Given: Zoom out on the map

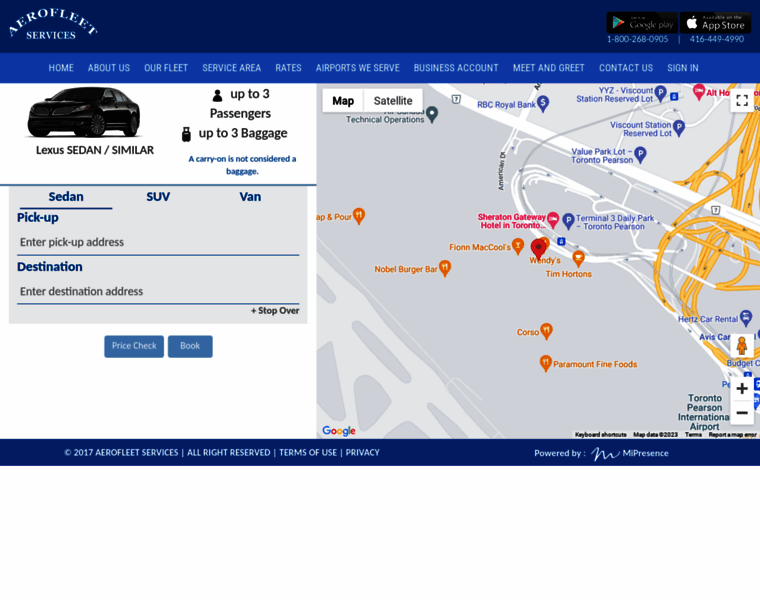Looking at the screenshot, I should tap(742, 412).
